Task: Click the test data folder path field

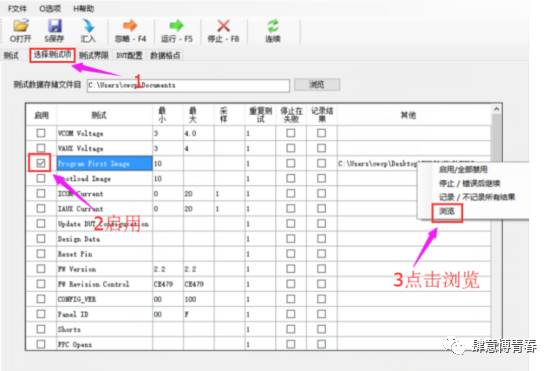Action: tap(188, 85)
